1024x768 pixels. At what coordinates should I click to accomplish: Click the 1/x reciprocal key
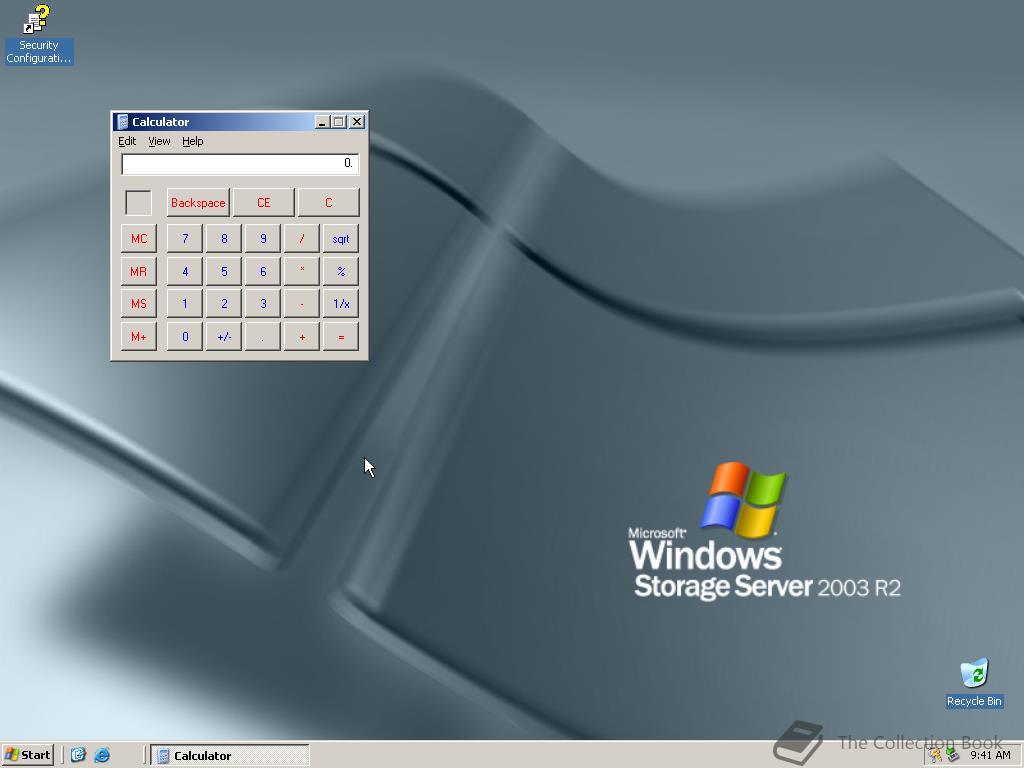(x=341, y=304)
